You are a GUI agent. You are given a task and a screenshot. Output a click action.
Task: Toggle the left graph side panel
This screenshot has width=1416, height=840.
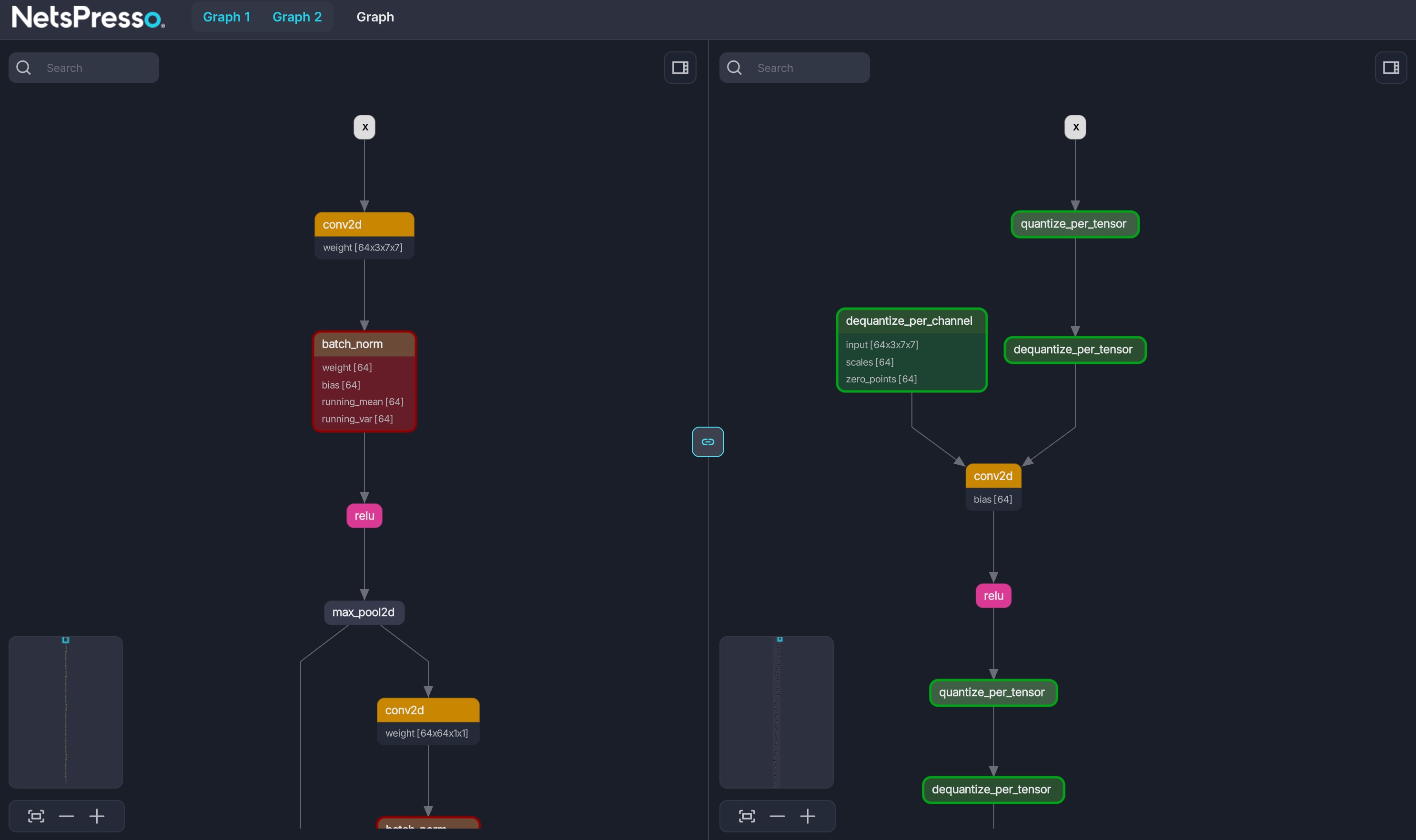coord(680,68)
